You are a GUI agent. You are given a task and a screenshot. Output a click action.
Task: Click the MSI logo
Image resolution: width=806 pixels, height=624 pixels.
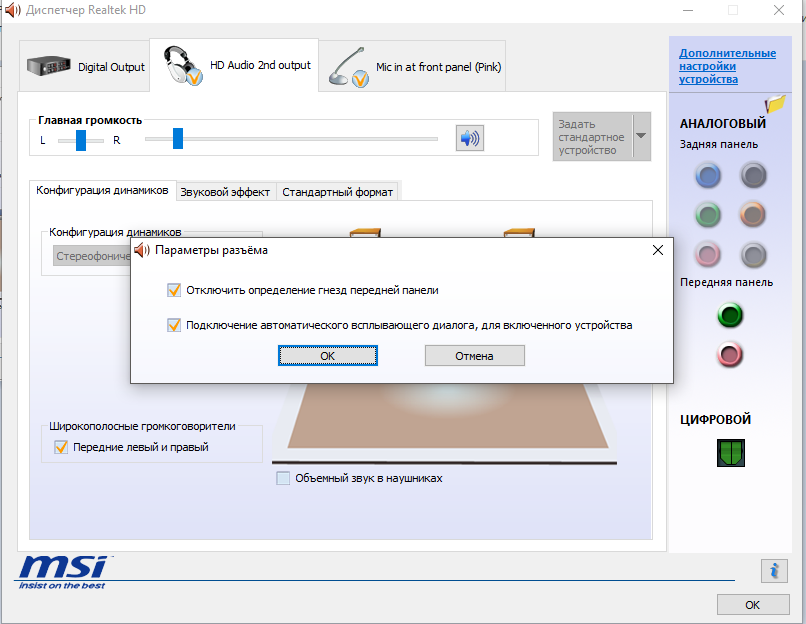click(63, 573)
